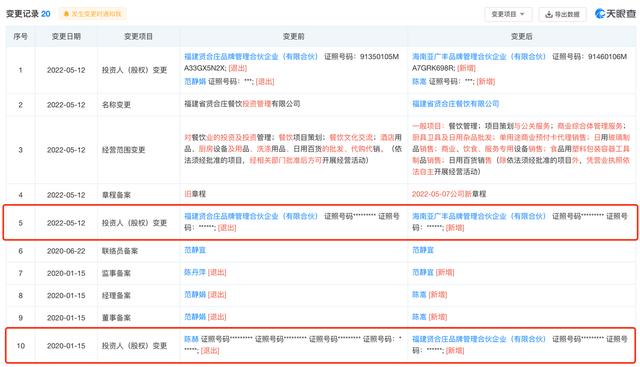Viewport: 640px width, 367px height.
Task: Click the 导出数据 export button
Action: coord(562,14)
